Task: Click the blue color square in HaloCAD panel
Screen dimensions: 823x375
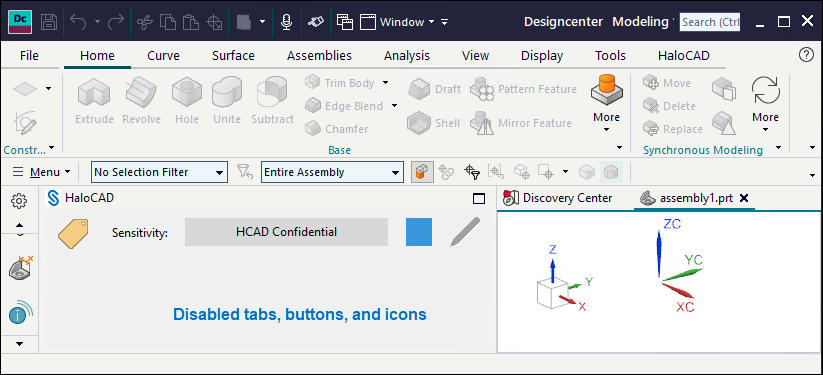Action: pos(419,232)
